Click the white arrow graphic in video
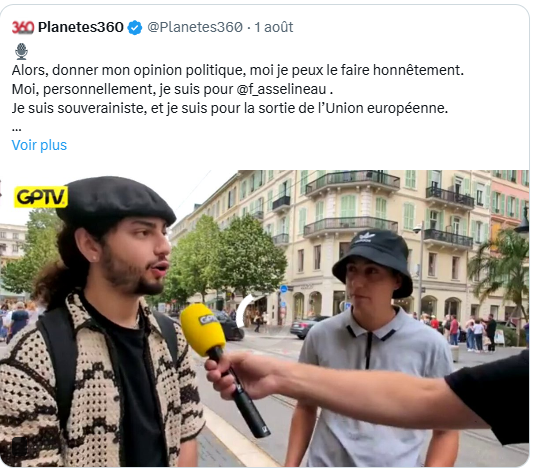The height and width of the screenshot is (470, 534). (245, 311)
